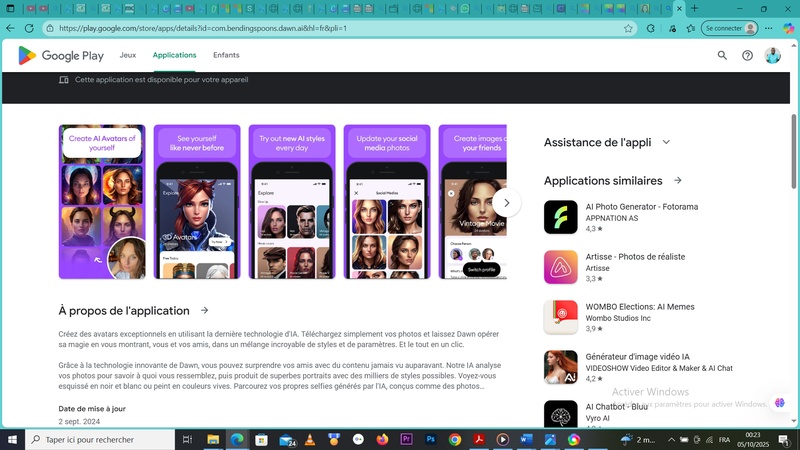Open the Générateur d'image vidéo IA link
This screenshot has height=450, width=800.
pos(636,357)
